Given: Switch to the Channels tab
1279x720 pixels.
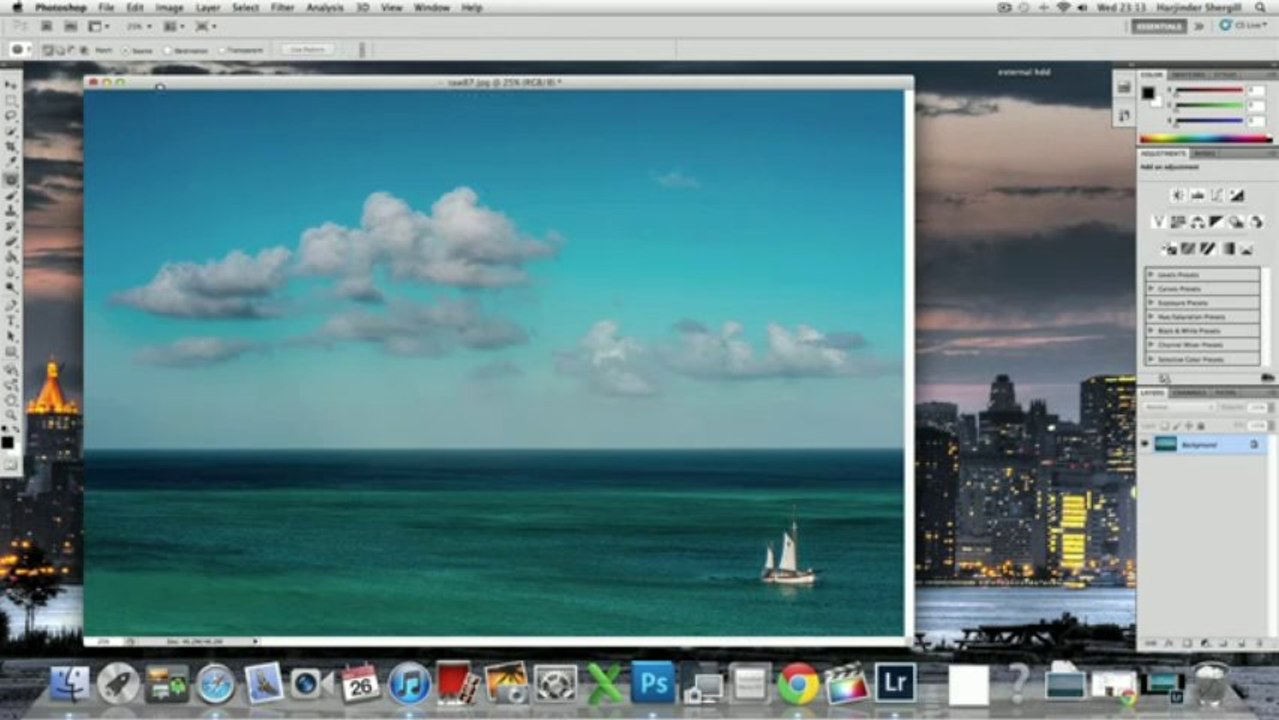Looking at the screenshot, I should [1189, 393].
